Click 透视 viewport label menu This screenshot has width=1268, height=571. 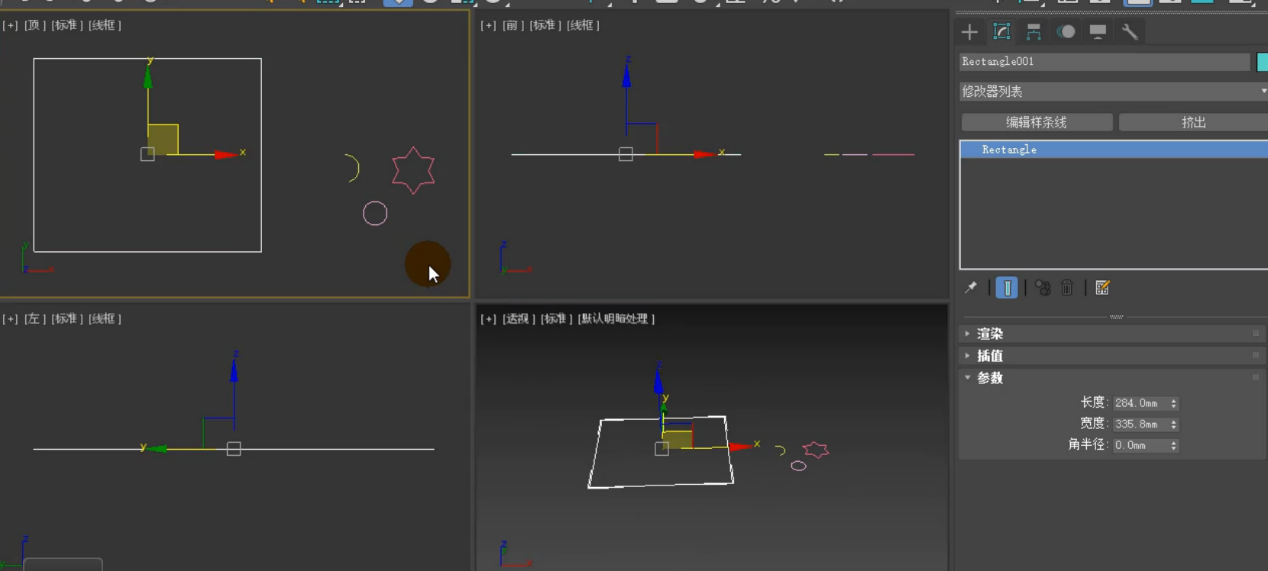(517, 319)
